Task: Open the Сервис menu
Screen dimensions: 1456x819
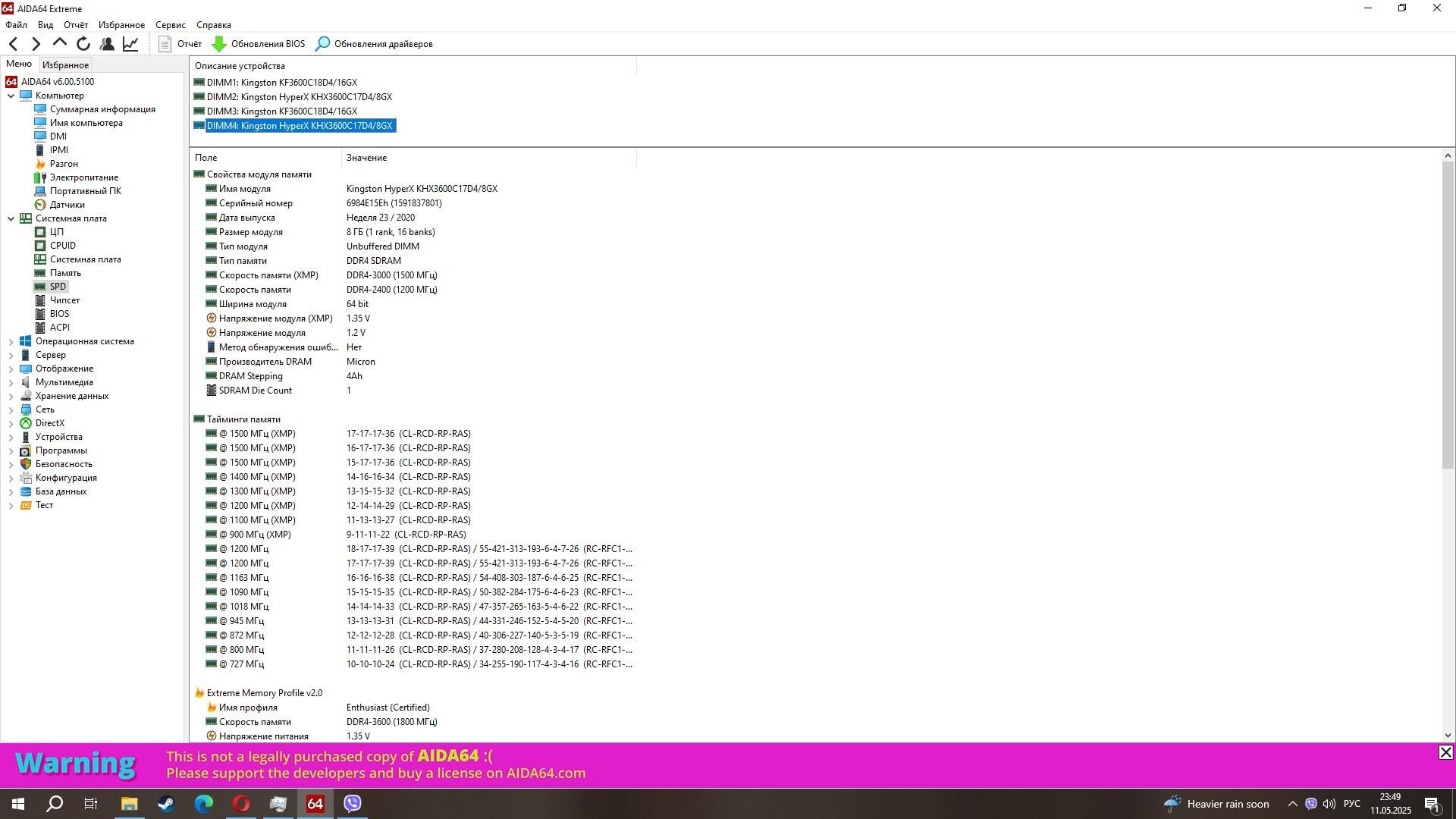Action: coord(171,25)
